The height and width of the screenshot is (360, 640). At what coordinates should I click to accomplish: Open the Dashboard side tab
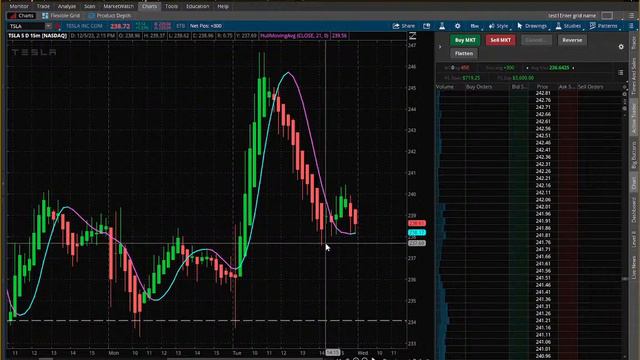pyautogui.click(x=634, y=209)
